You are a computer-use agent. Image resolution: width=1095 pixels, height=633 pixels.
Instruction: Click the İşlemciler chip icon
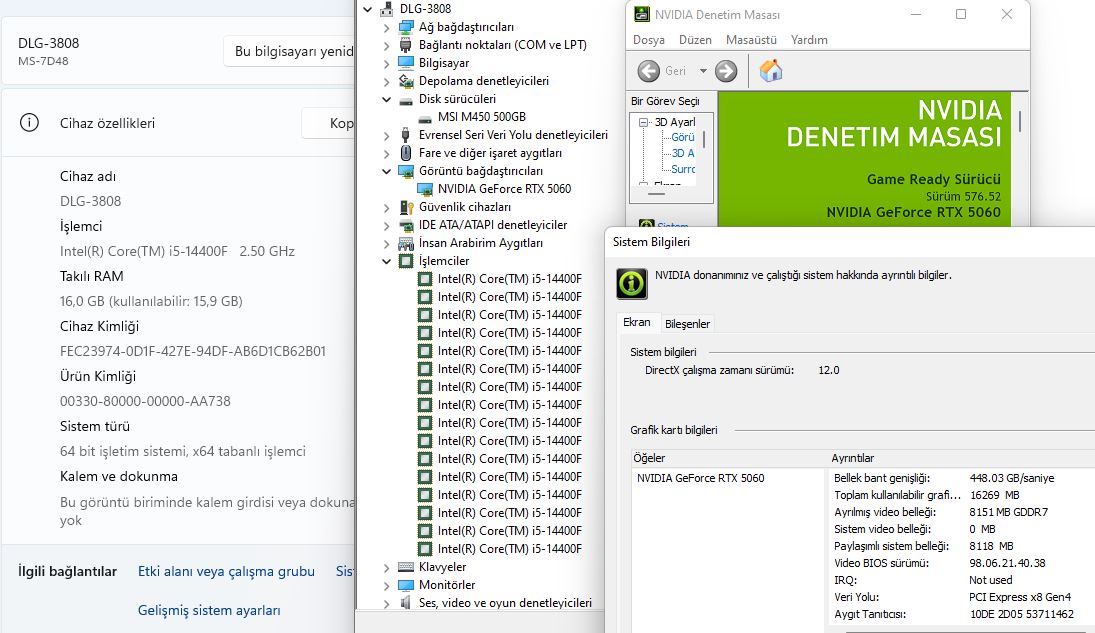point(406,261)
